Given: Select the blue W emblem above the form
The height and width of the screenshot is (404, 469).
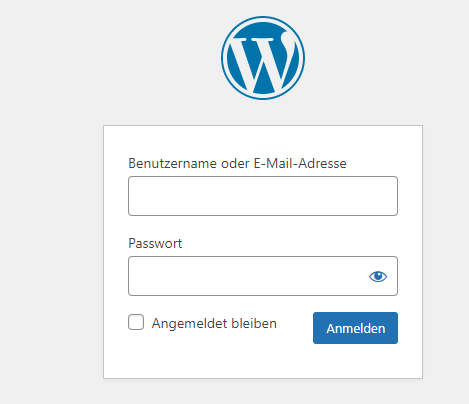Looking at the screenshot, I should 263,58.
